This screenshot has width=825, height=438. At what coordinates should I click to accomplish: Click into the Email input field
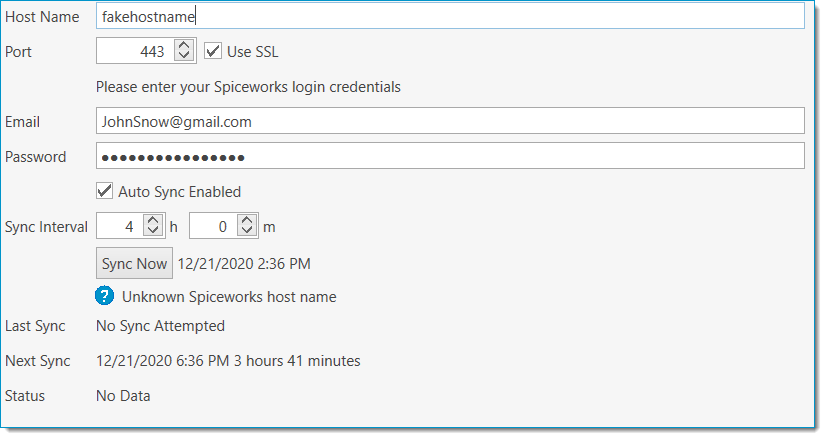[x=450, y=121]
